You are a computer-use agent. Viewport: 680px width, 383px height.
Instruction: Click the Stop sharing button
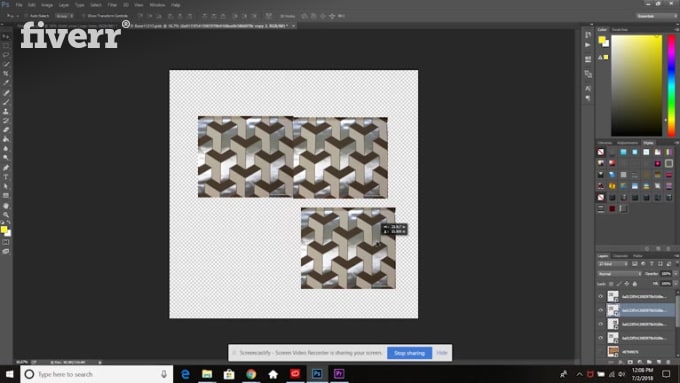coord(409,353)
